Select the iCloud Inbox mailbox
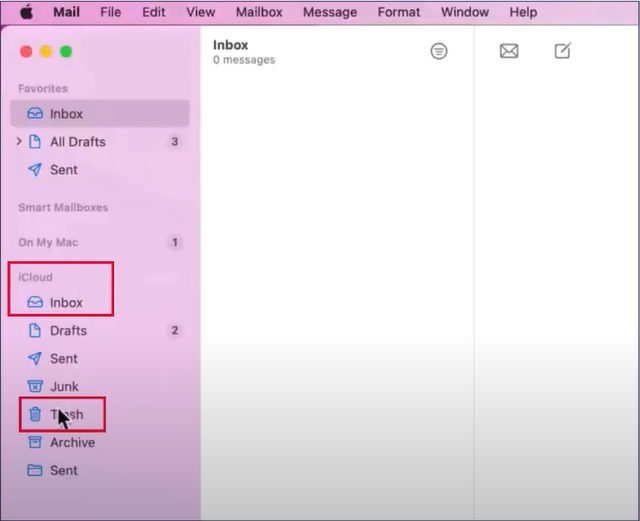This screenshot has width=640, height=521. (100, 303)
